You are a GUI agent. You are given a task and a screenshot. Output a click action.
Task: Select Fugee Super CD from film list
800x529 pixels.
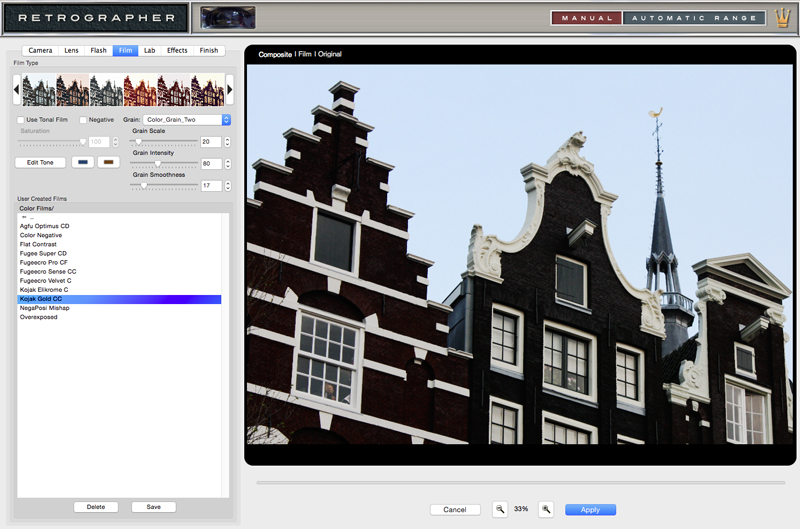(x=43, y=253)
